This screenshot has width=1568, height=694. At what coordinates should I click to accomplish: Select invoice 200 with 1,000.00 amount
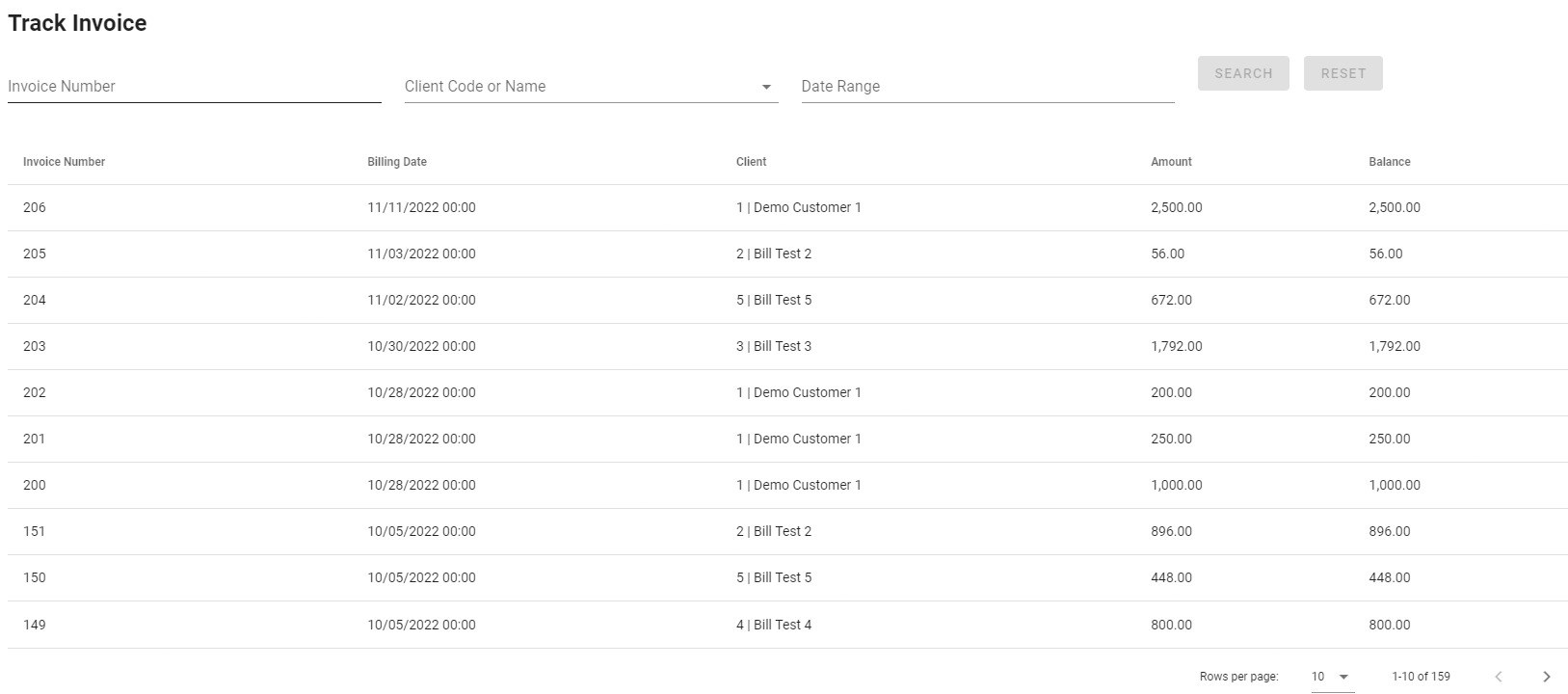(35, 485)
